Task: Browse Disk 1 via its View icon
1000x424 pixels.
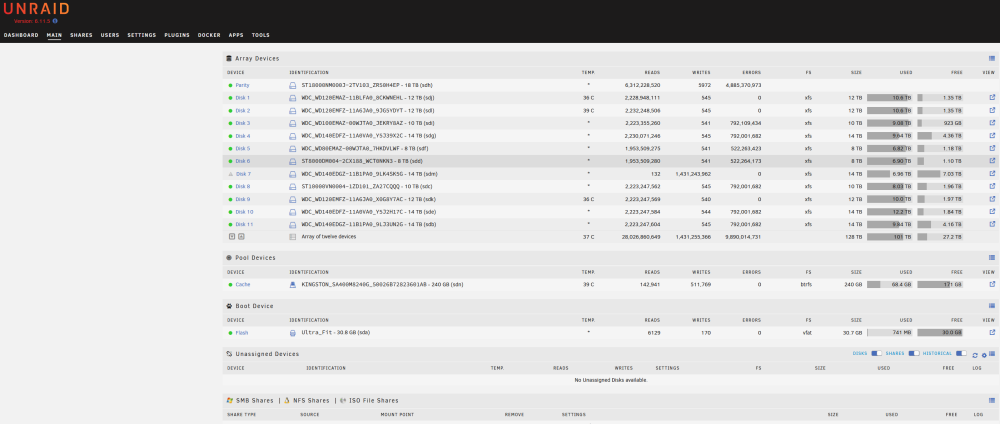Action: [992, 98]
